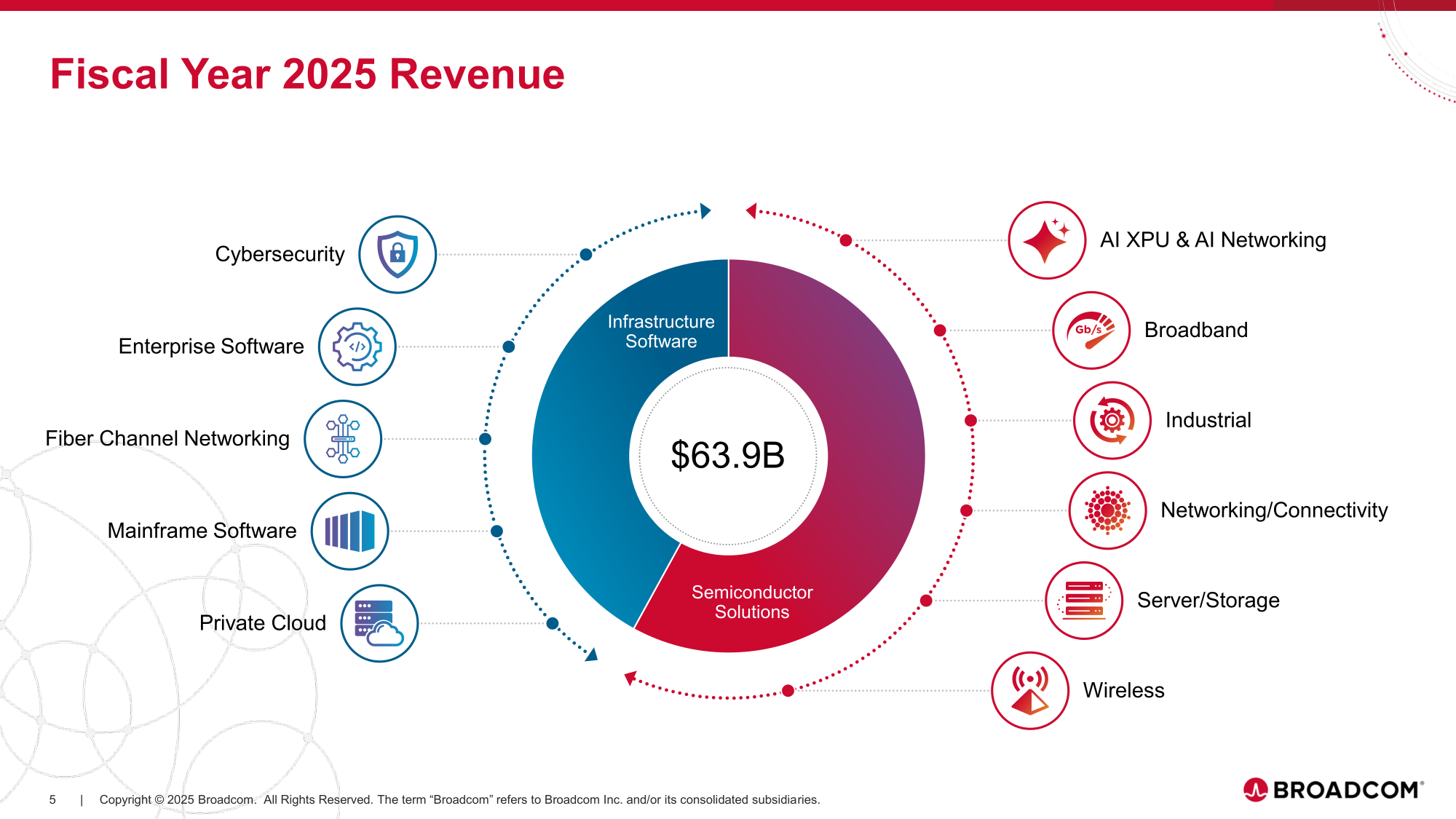Click the $63.9B center total value
1456x819 pixels.
(x=727, y=456)
